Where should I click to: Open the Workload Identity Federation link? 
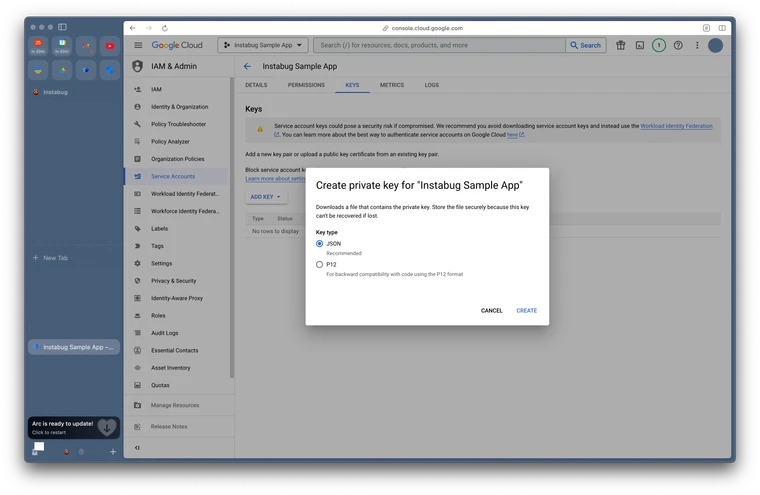[676, 126]
